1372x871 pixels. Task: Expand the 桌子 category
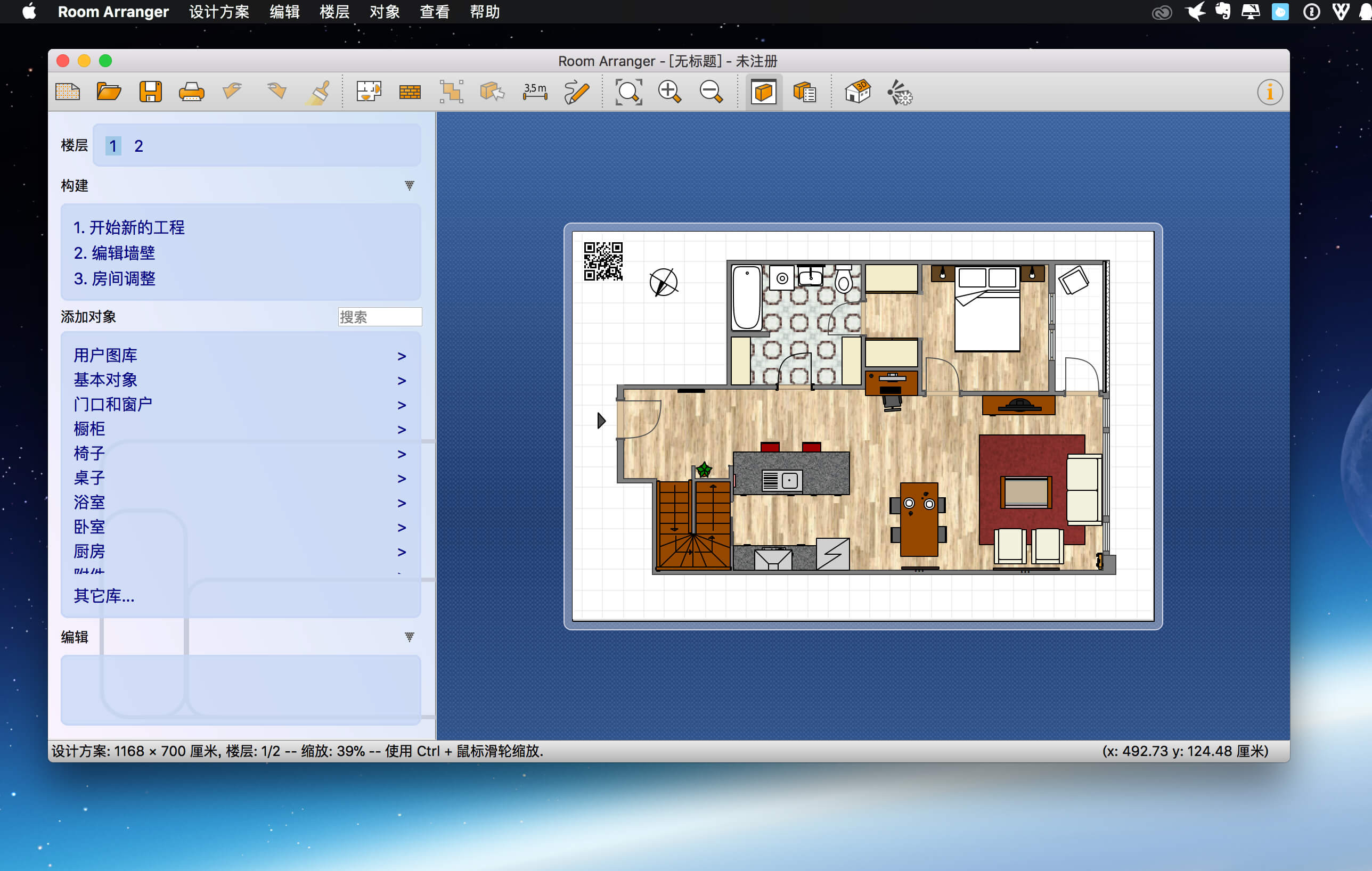[x=240, y=478]
